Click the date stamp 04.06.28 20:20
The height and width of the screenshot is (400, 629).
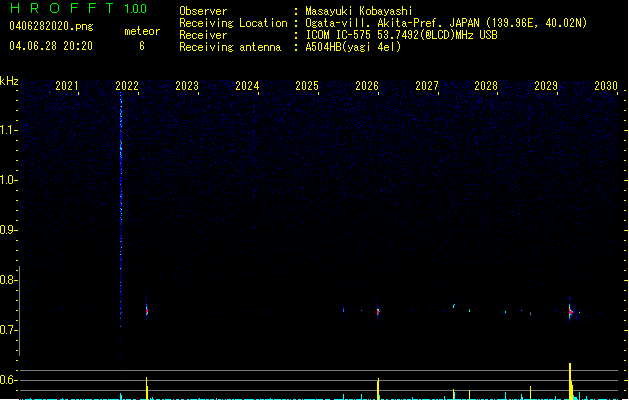tap(51, 46)
